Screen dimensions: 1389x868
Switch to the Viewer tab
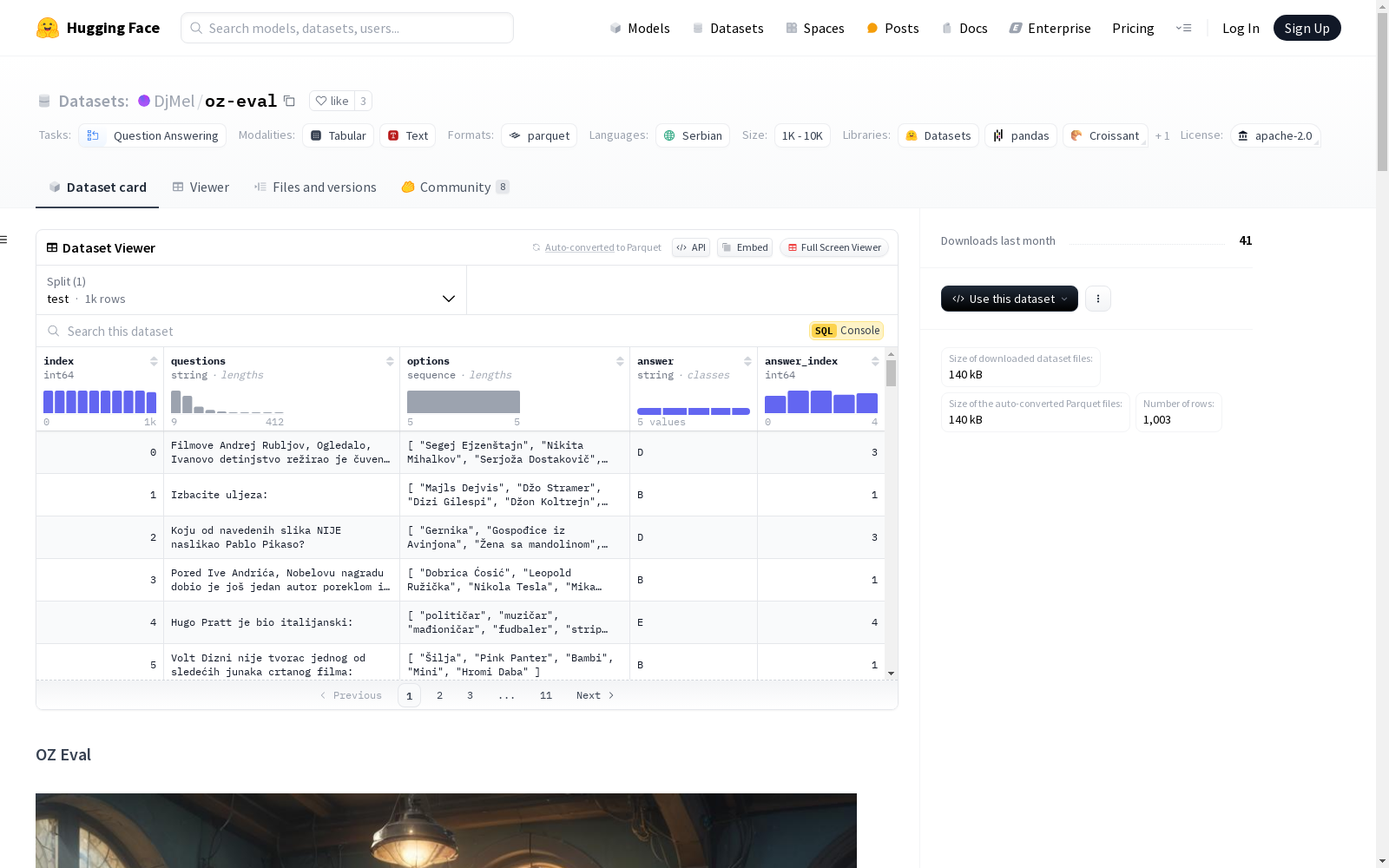(x=201, y=187)
